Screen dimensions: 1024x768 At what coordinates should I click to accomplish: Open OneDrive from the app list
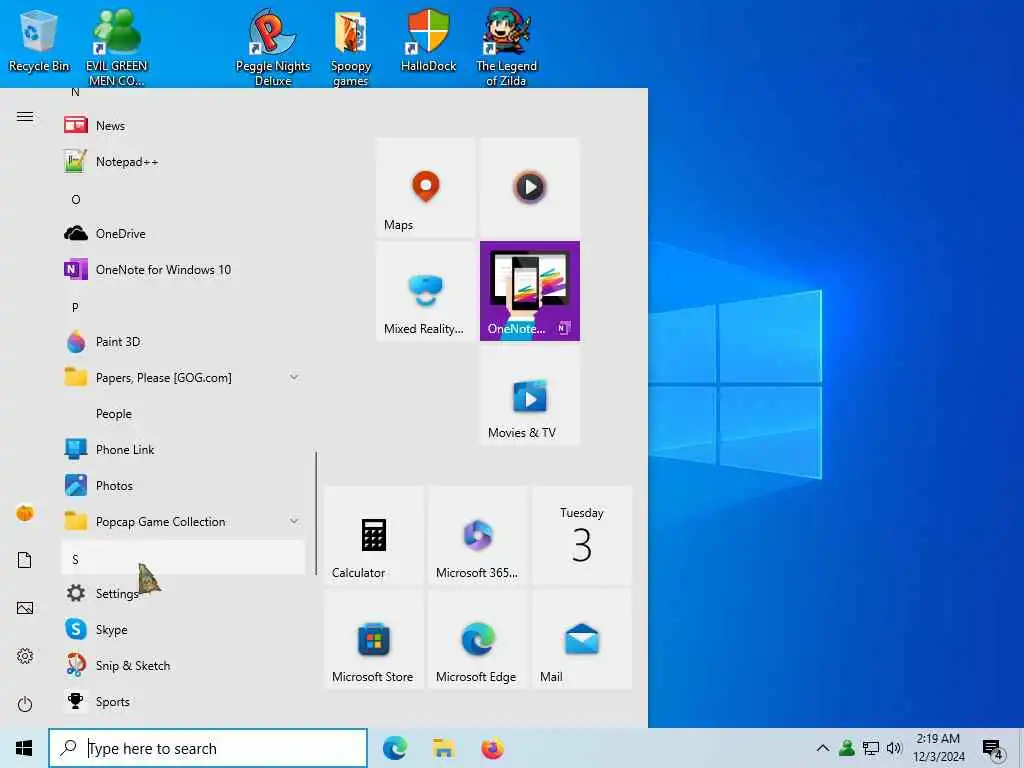pyautogui.click(x=183, y=233)
